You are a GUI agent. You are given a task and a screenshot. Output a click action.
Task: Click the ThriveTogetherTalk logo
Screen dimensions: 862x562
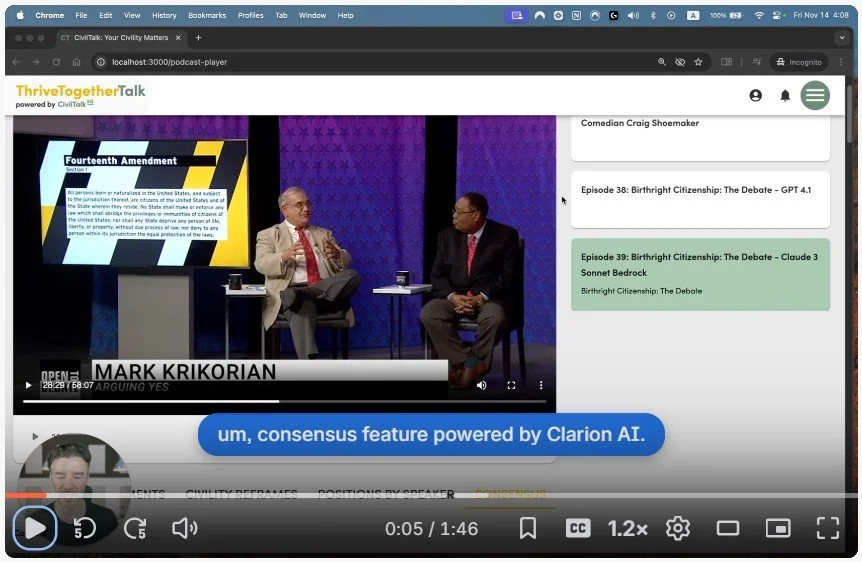(80, 96)
